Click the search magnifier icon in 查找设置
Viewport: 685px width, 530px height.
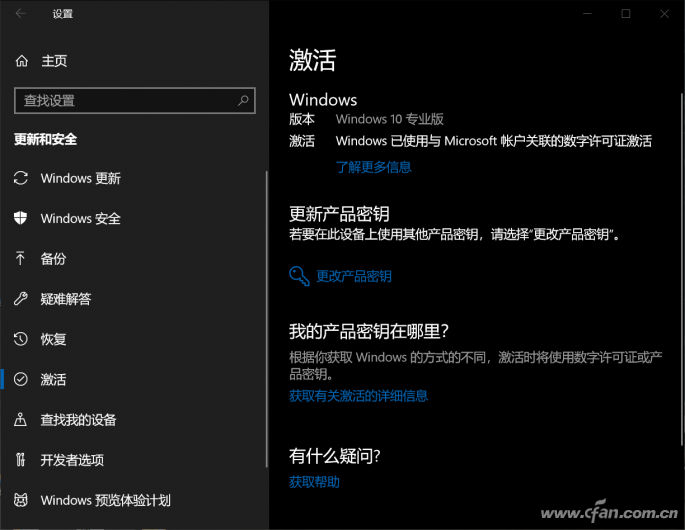coord(243,100)
